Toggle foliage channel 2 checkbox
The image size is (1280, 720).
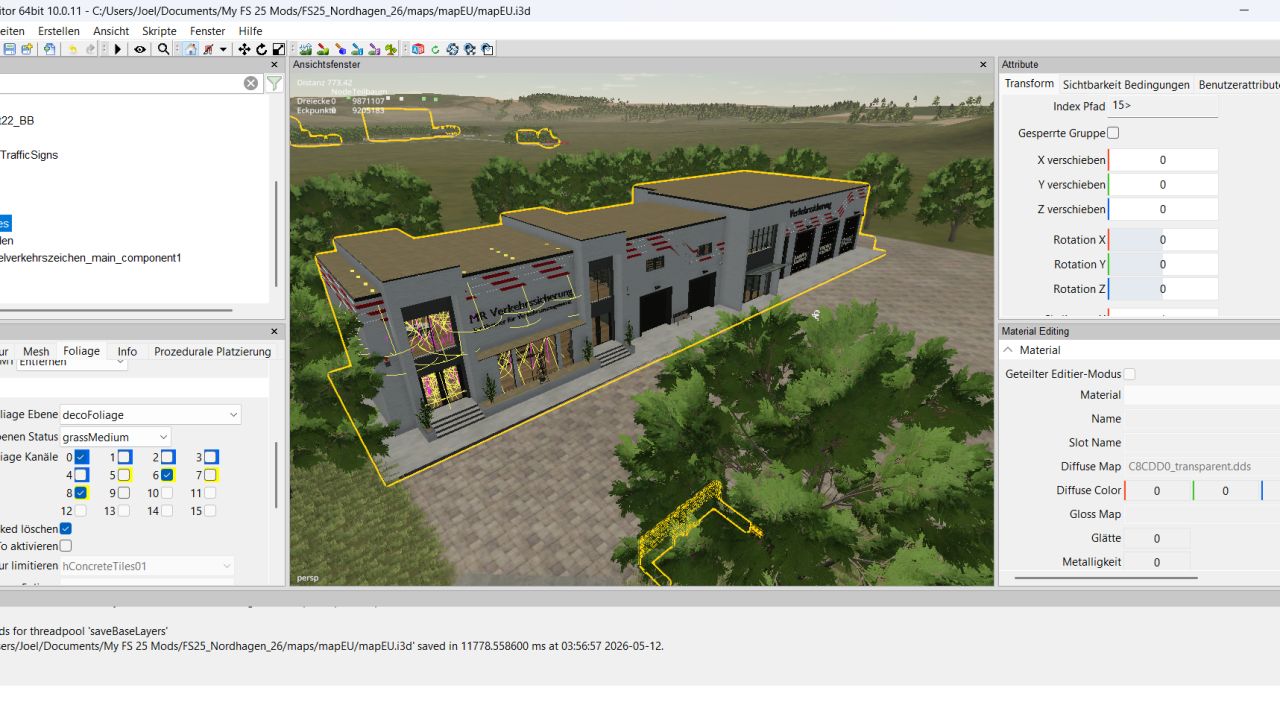point(168,457)
